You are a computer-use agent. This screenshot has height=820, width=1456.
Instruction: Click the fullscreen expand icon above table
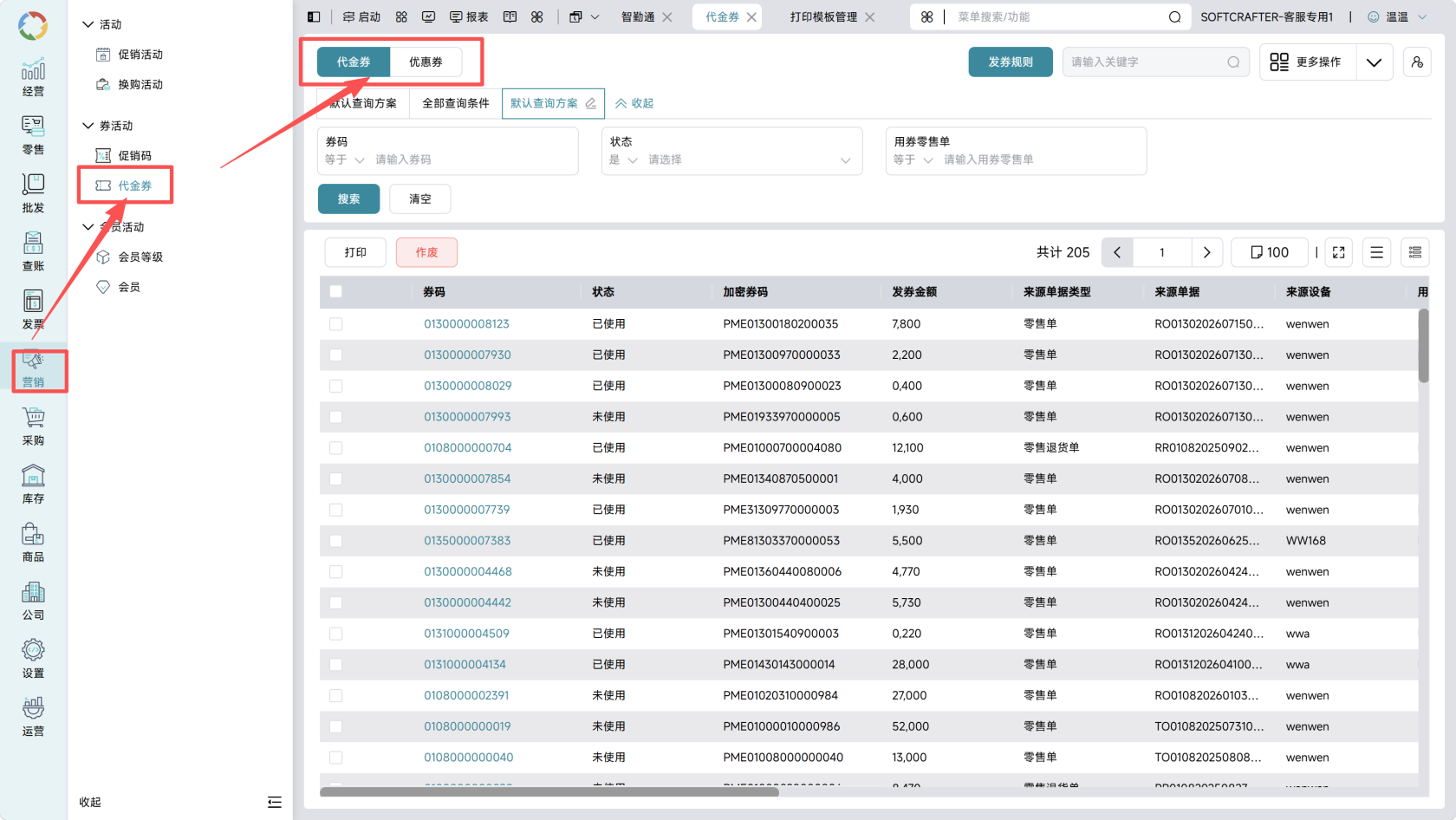1338,252
